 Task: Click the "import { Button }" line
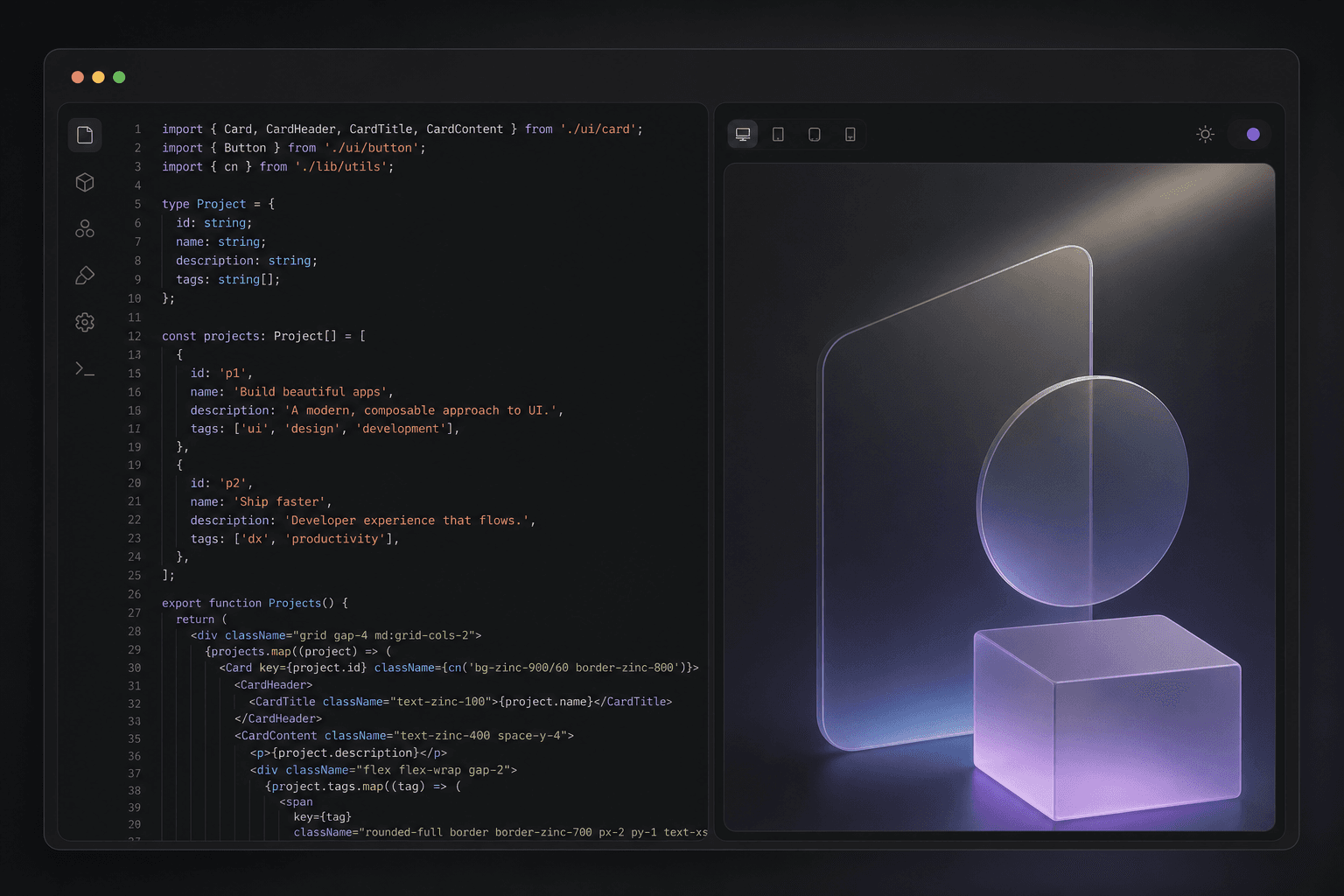point(294,148)
